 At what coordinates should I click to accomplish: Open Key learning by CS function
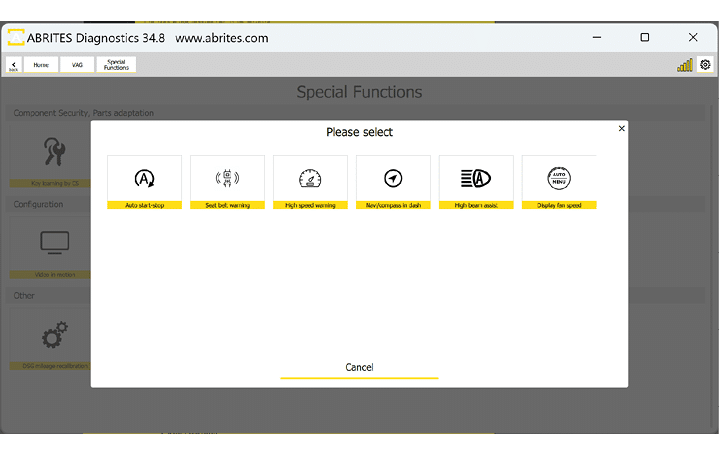coord(48,157)
